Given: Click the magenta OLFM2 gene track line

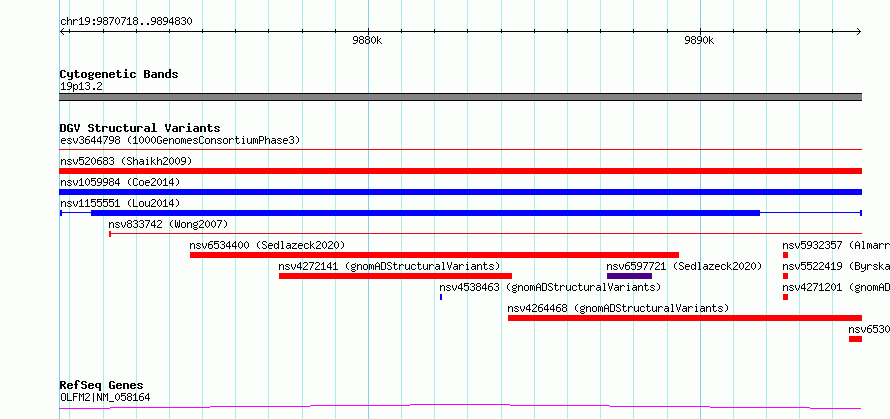Looking at the screenshot, I should click(460, 407).
